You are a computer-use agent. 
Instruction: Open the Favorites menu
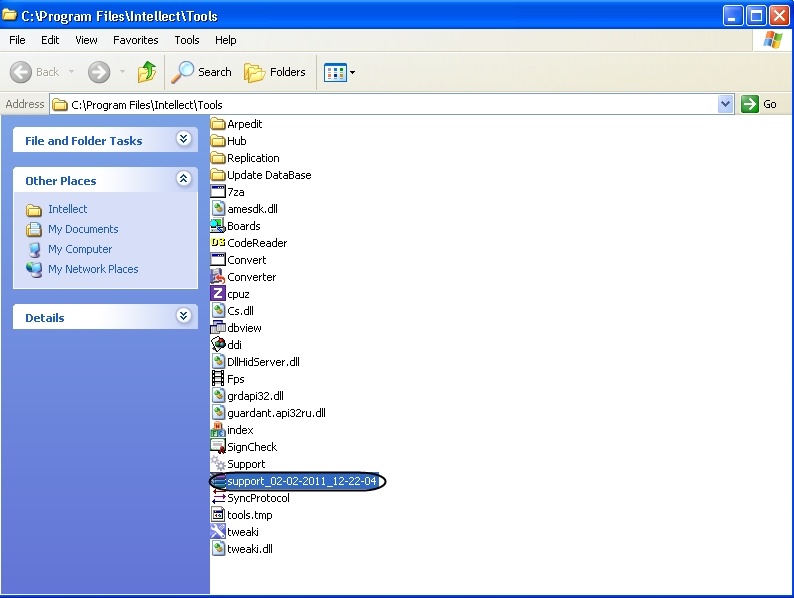click(136, 40)
